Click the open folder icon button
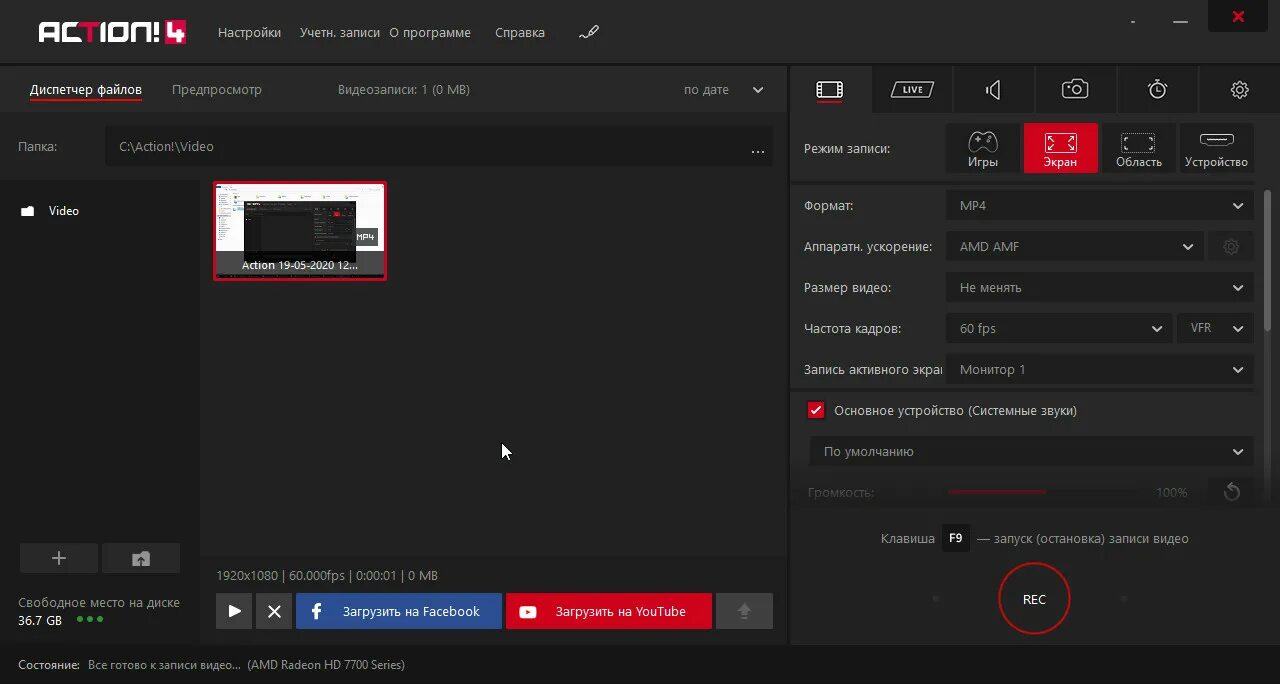This screenshot has width=1280, height=684. tap(141, 558)
